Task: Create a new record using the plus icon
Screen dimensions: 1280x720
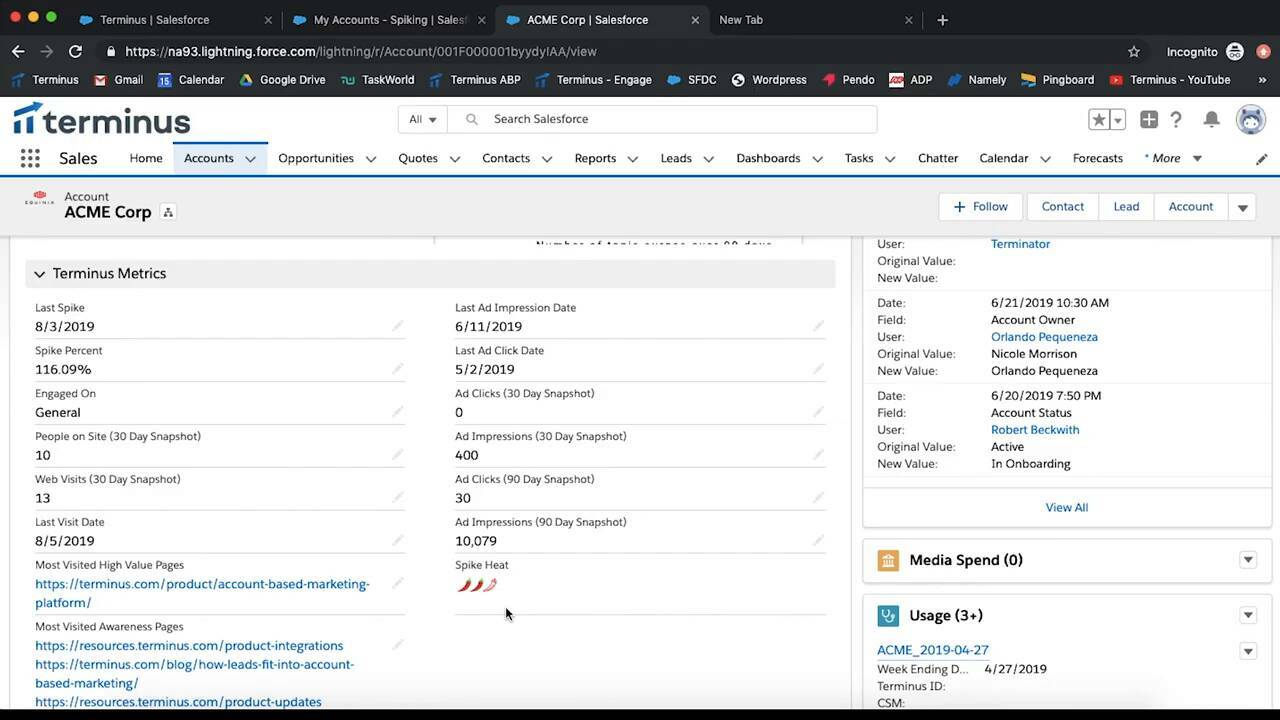Action: coord(1148,119)
